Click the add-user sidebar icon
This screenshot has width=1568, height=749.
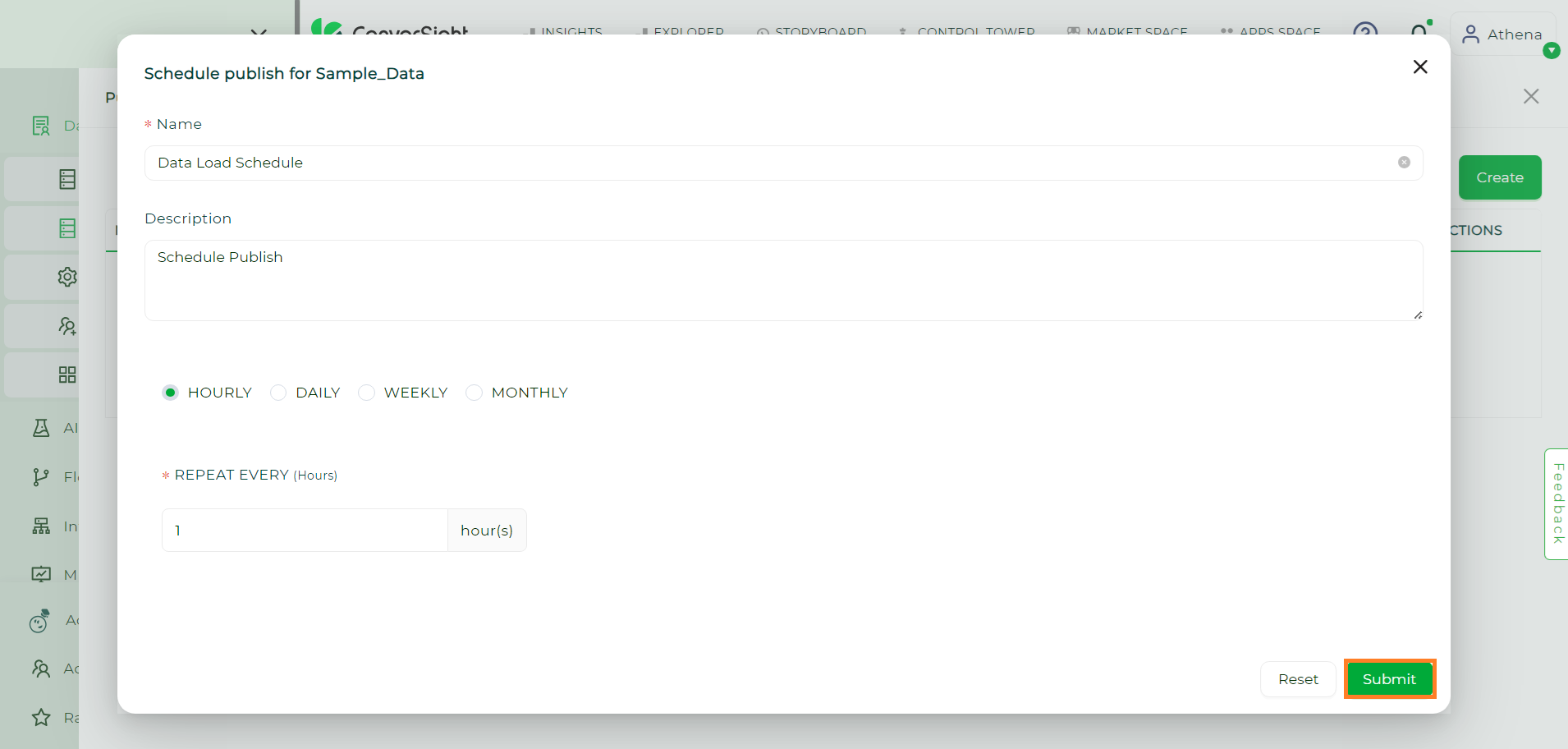pos(67,326)
